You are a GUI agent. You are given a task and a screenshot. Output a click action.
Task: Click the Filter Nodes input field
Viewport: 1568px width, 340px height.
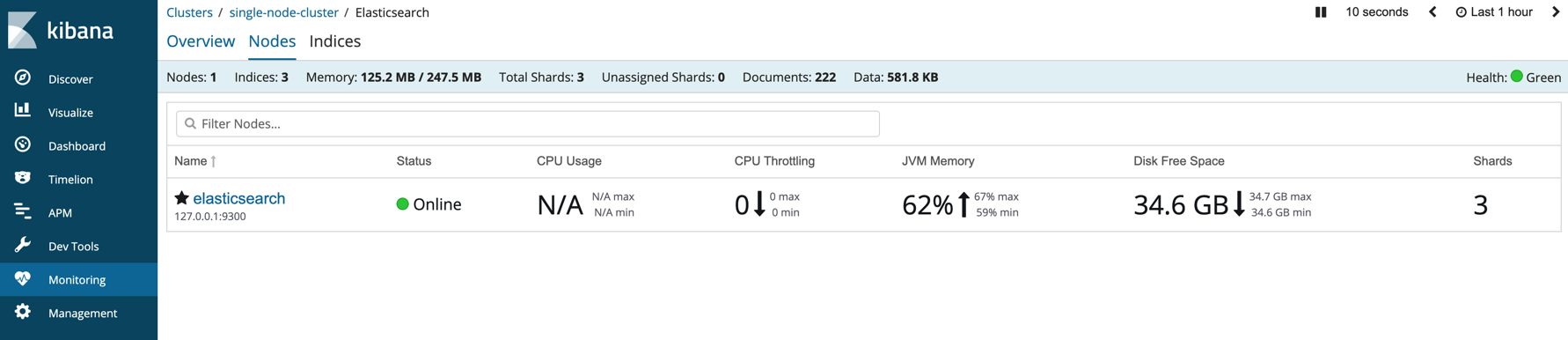527,123
